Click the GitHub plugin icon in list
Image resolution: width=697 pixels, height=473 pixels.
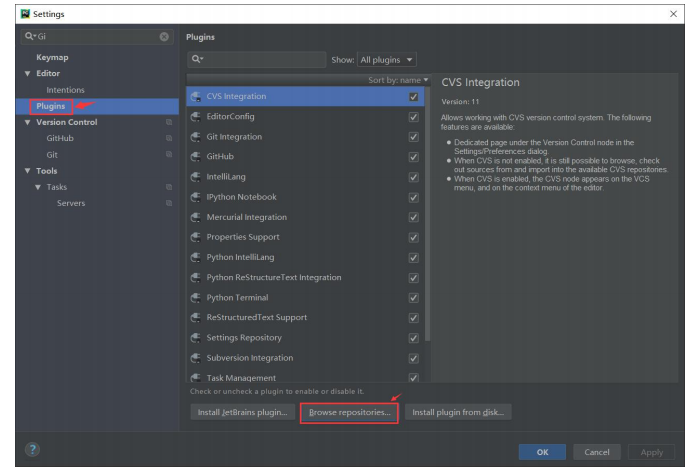click(x=196, y=156)
